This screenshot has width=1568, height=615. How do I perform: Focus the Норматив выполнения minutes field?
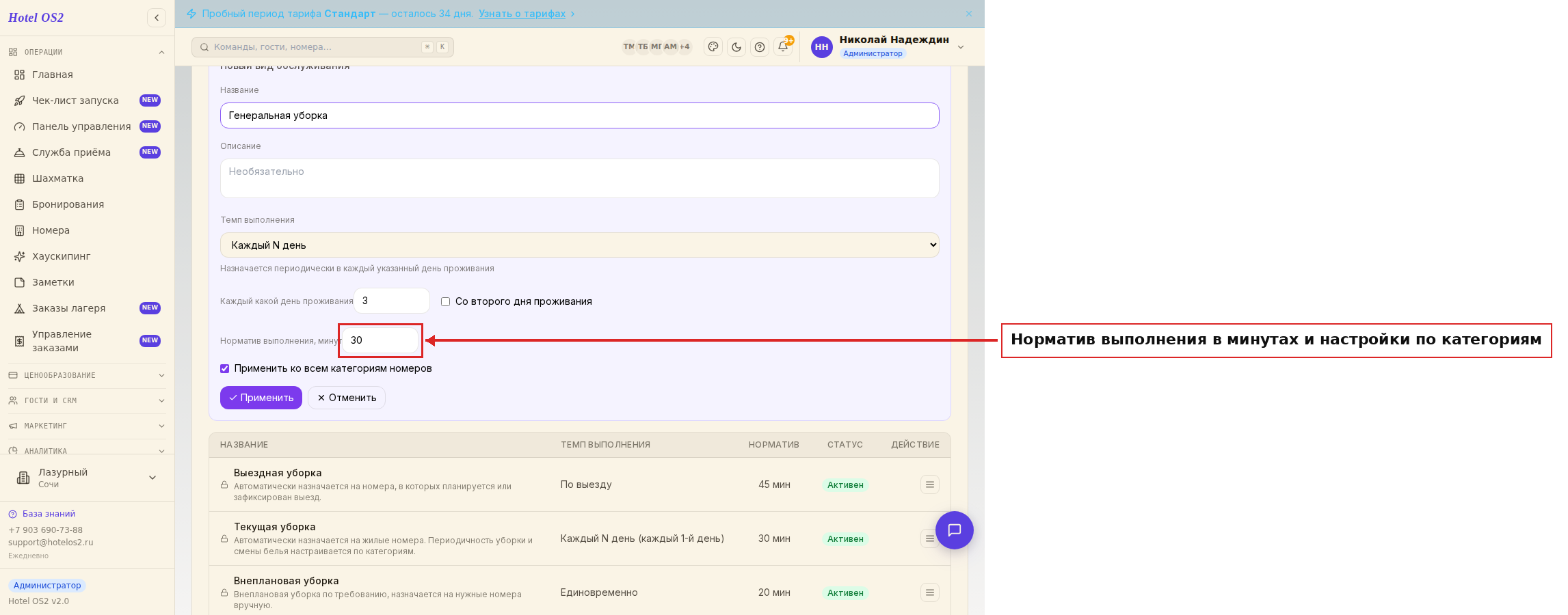click(x=380, y=340)
